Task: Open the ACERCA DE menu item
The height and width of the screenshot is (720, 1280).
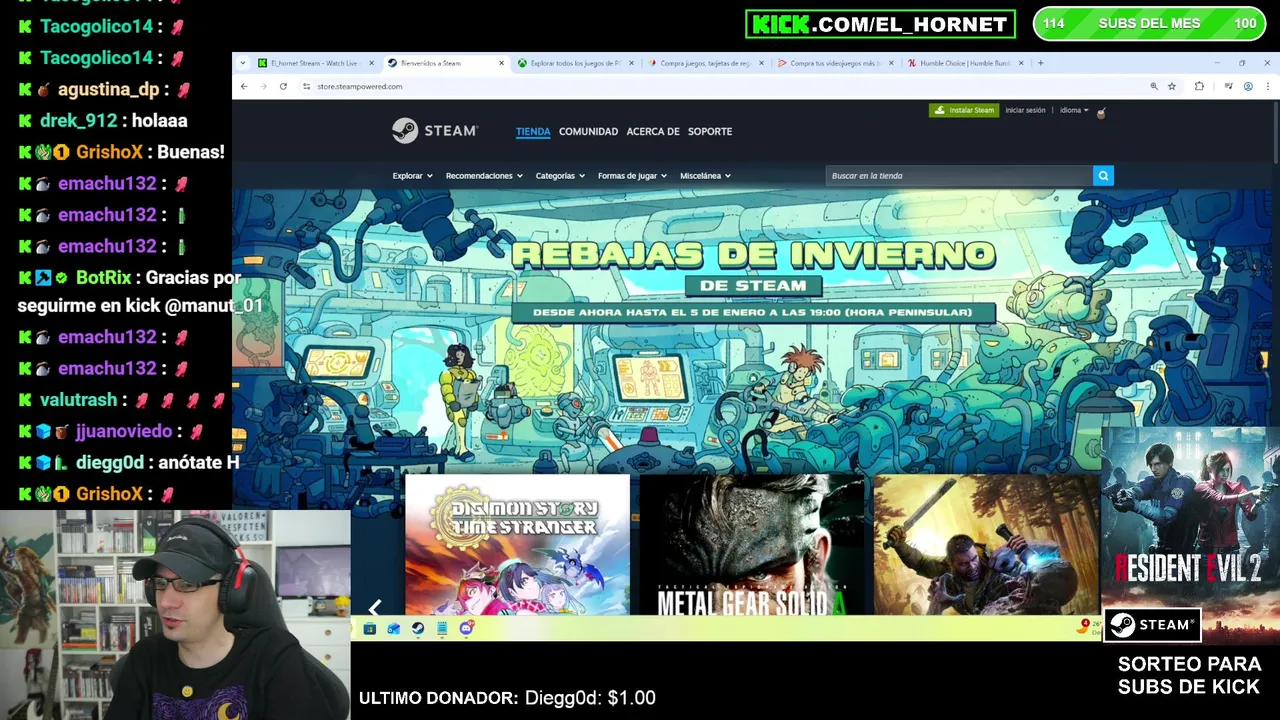Action: click(653, 131)
